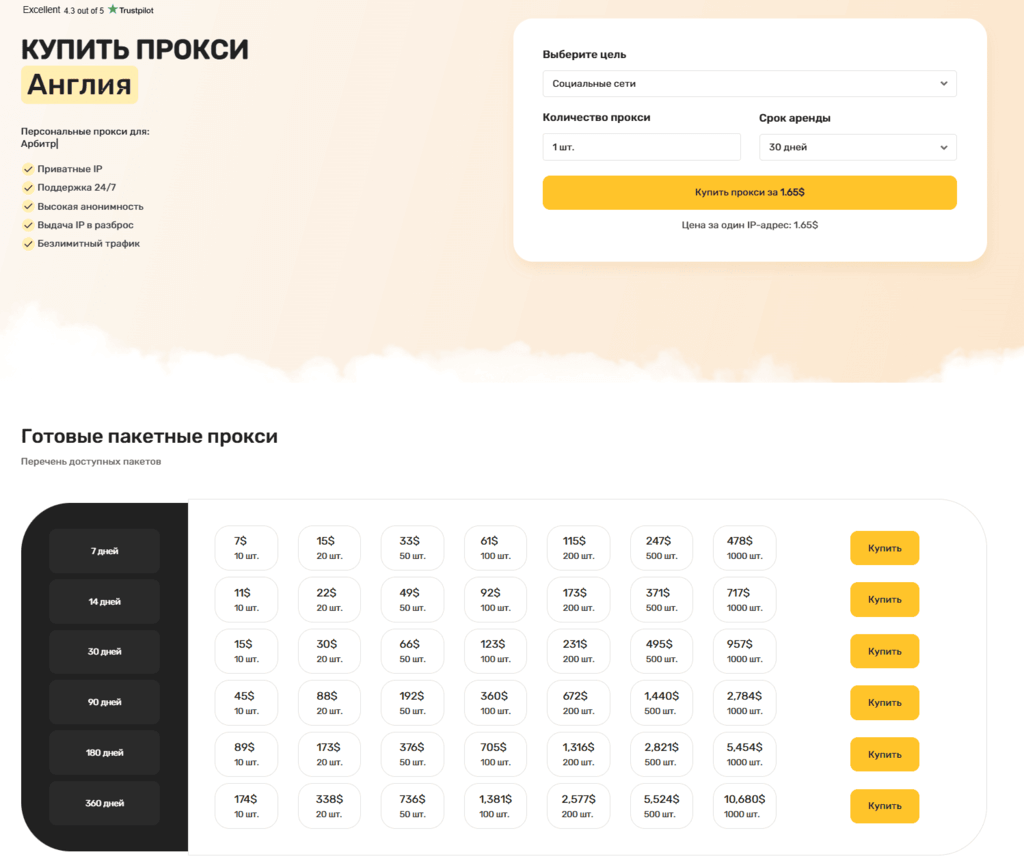Viewport: 1024px width, 863px height.
Task: Pick the 192$ 50 шт. package
Action: [412, 702]
